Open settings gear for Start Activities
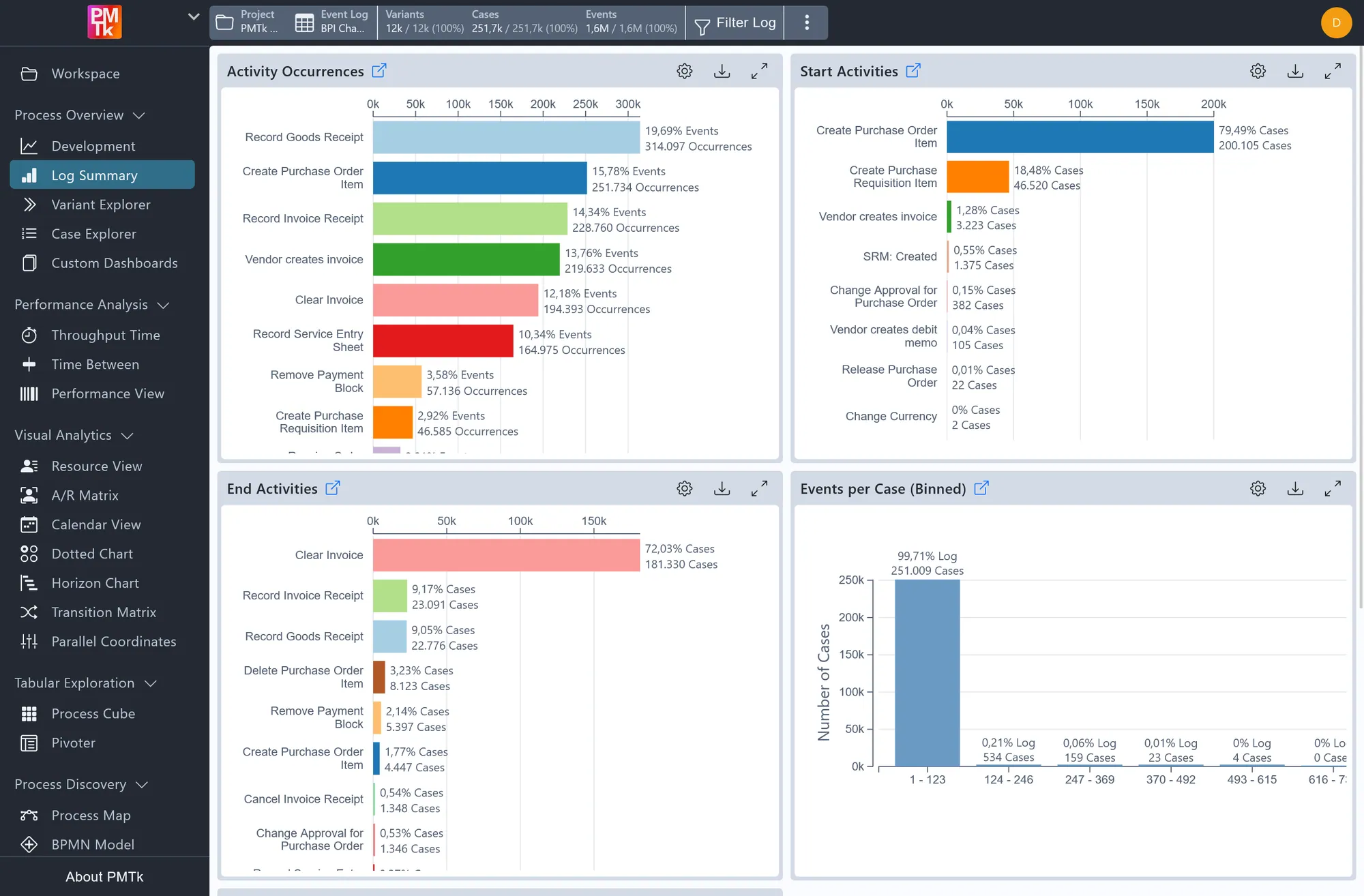Screen dimensions: 1364x896 pyautogui.click(x=1258, y=71)
